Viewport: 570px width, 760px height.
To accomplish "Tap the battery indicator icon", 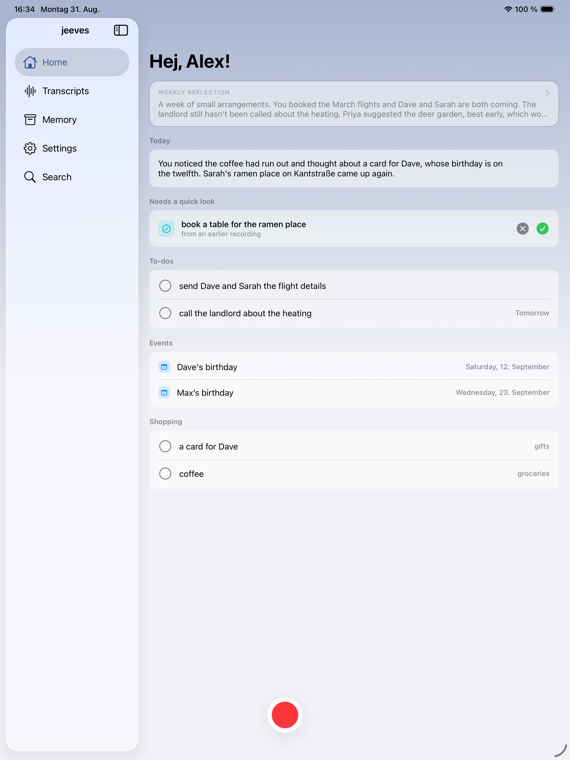I will coord(548,9).
